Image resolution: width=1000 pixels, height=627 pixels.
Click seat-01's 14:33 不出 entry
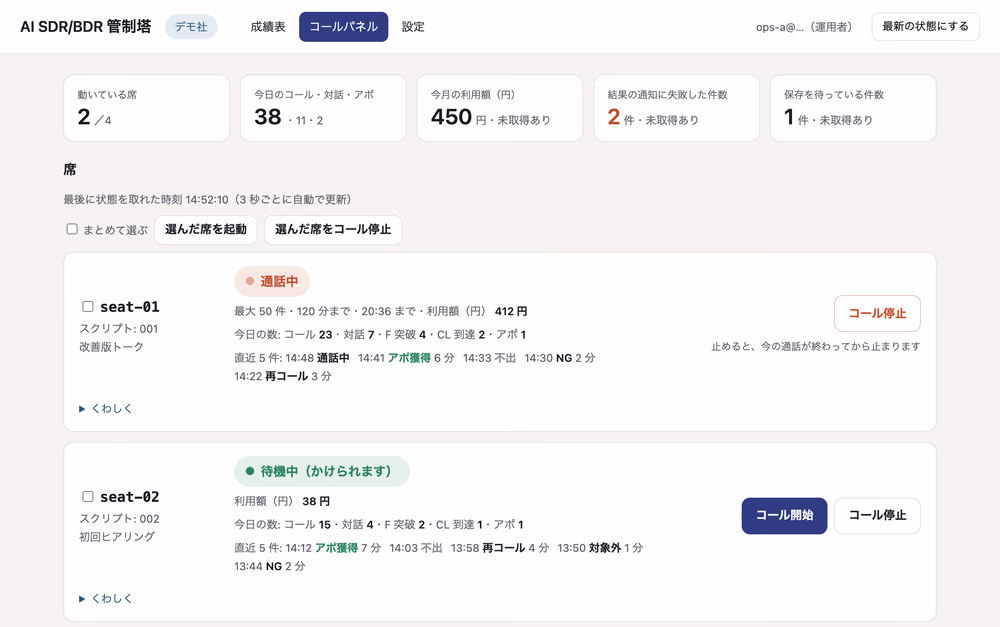(x=489, y=358)
